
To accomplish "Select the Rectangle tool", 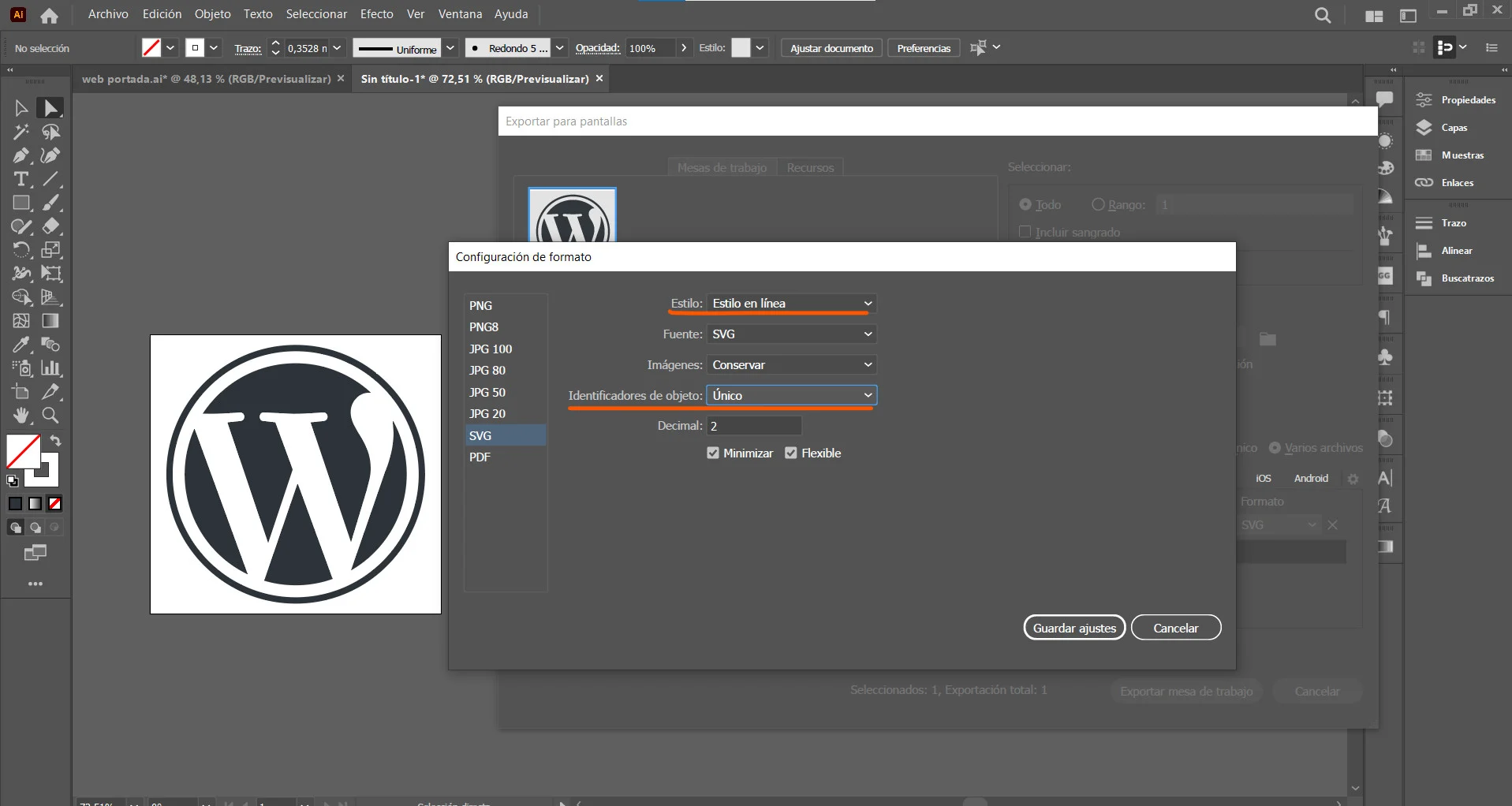I will 21,203.
